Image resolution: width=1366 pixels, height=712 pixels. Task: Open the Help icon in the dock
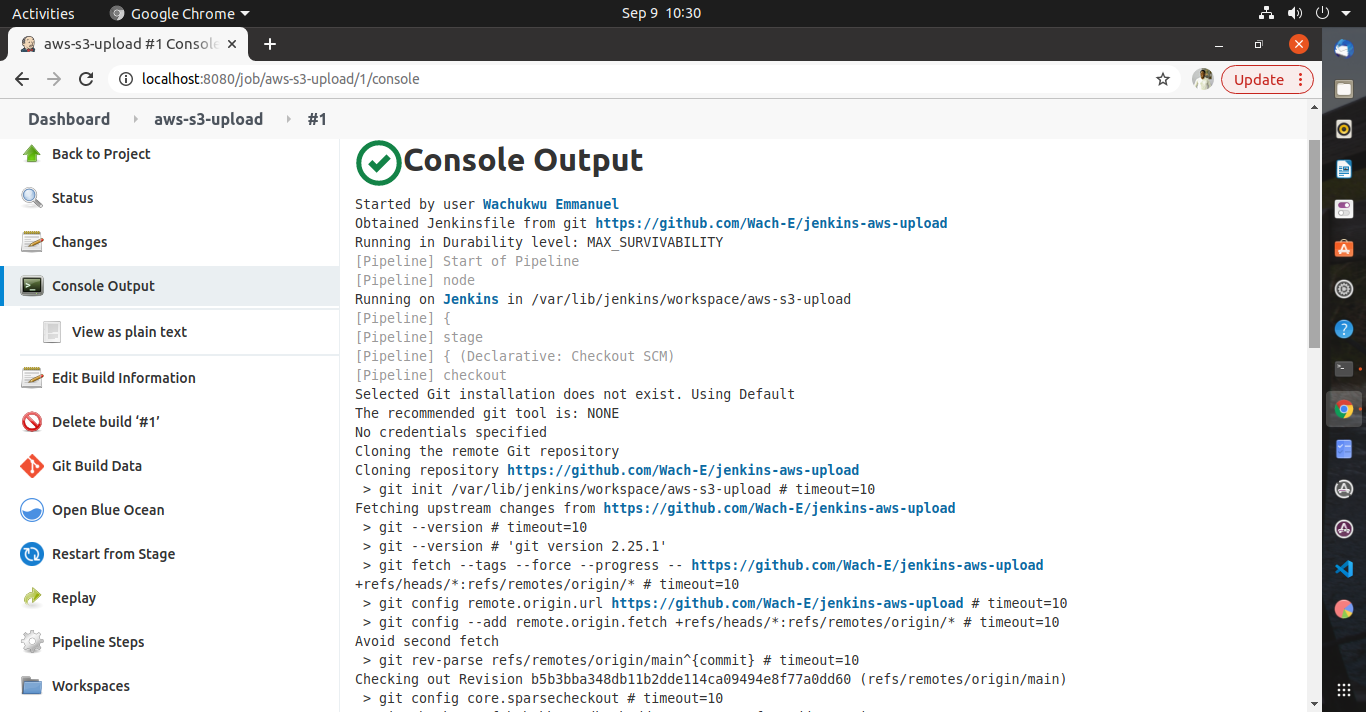point(1344,329)
